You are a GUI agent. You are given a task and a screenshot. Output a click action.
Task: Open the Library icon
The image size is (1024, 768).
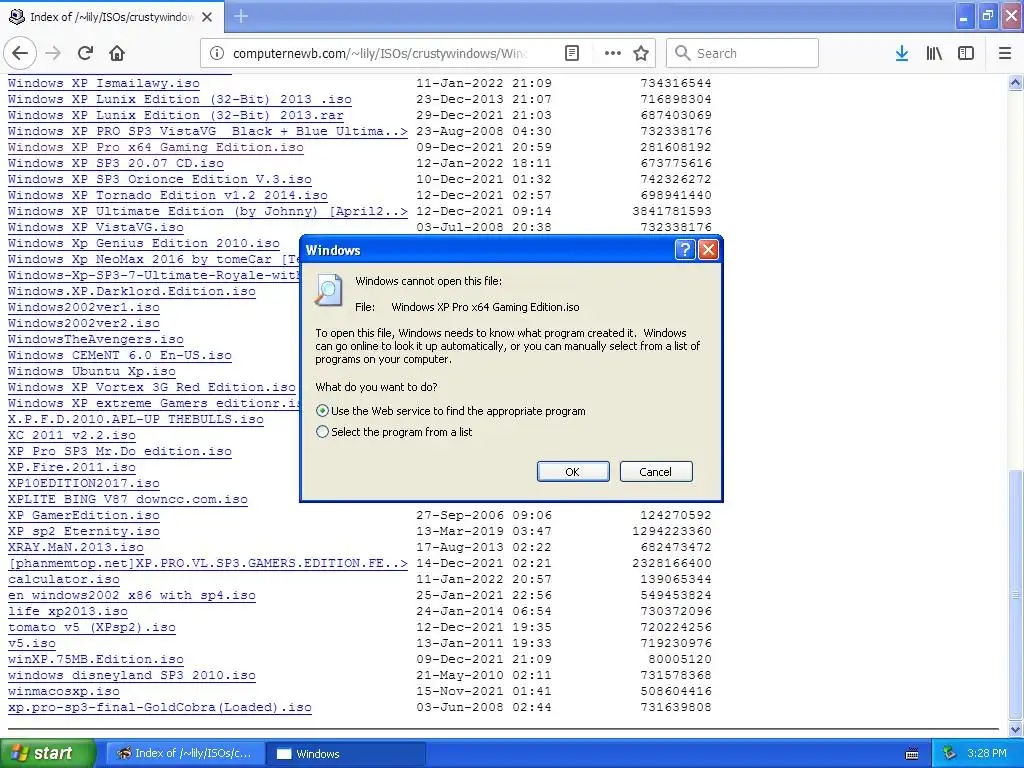tap(934, 54)
